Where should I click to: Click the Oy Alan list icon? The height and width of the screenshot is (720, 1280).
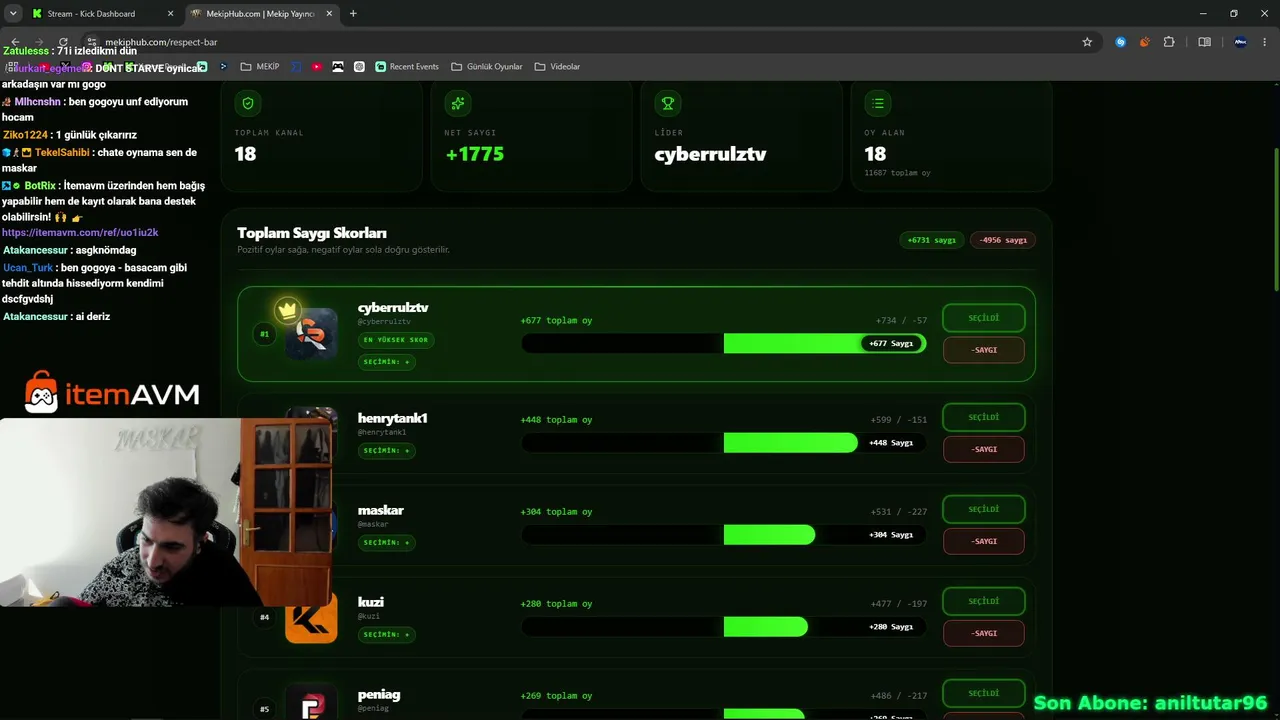pos(878,103)
